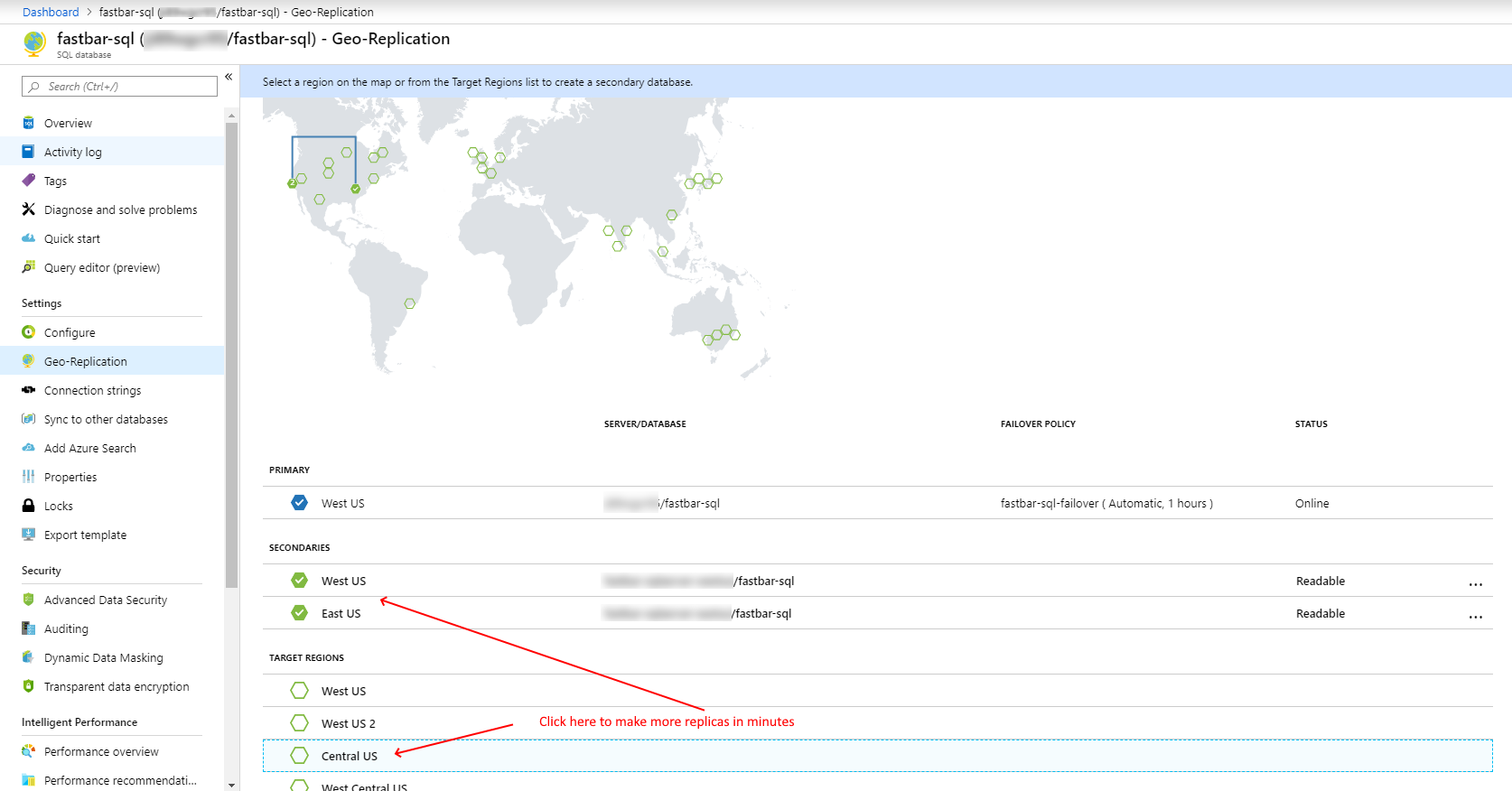Click the empty hexagon for target West US

click(300, 691)
